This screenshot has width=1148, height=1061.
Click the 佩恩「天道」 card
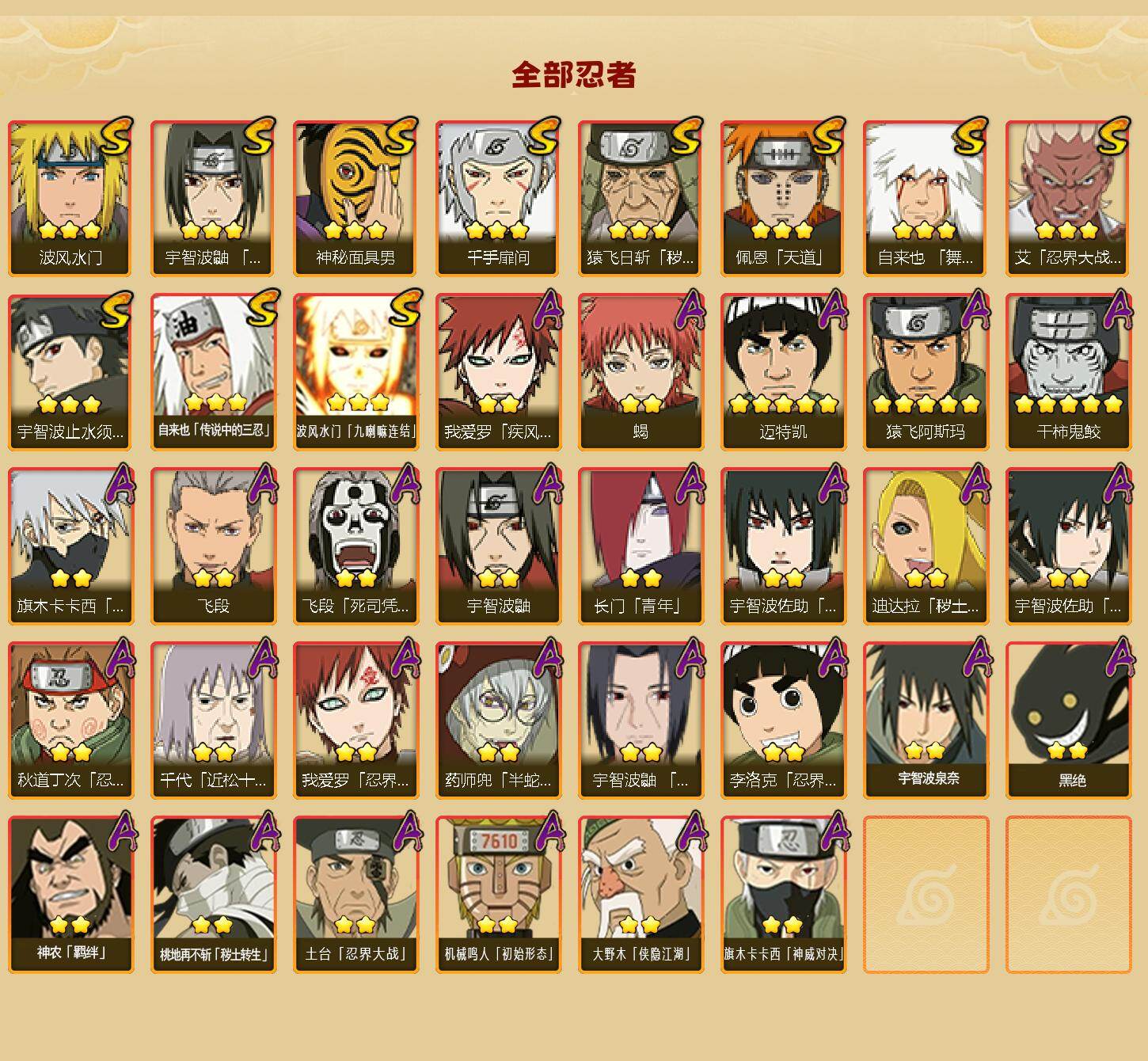pos(784,198)
